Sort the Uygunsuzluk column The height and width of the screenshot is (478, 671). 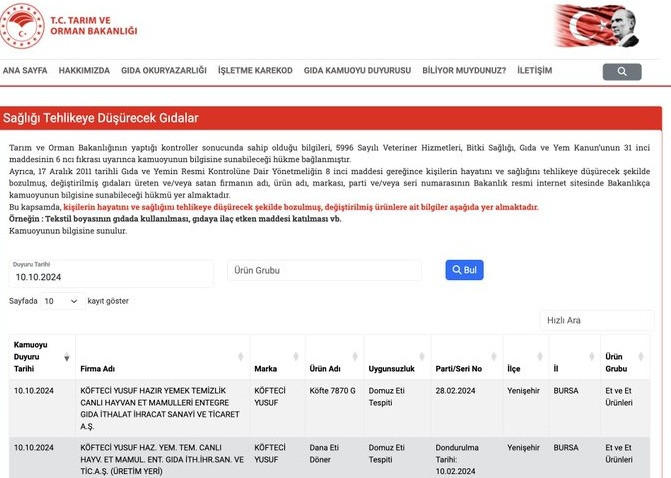(x=422, y=356)
